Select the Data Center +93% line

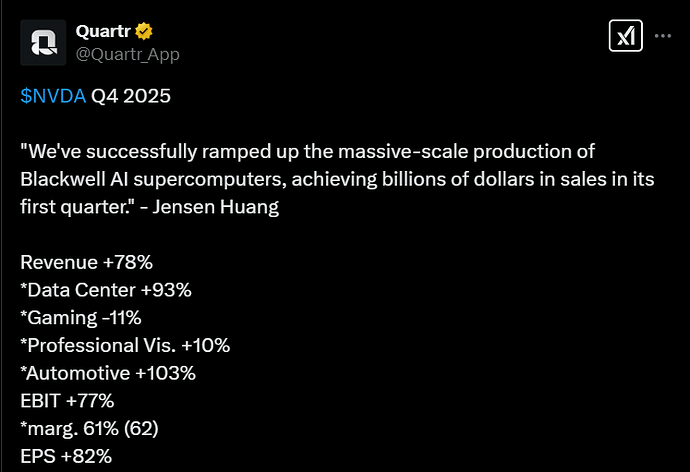pos(106,290)
